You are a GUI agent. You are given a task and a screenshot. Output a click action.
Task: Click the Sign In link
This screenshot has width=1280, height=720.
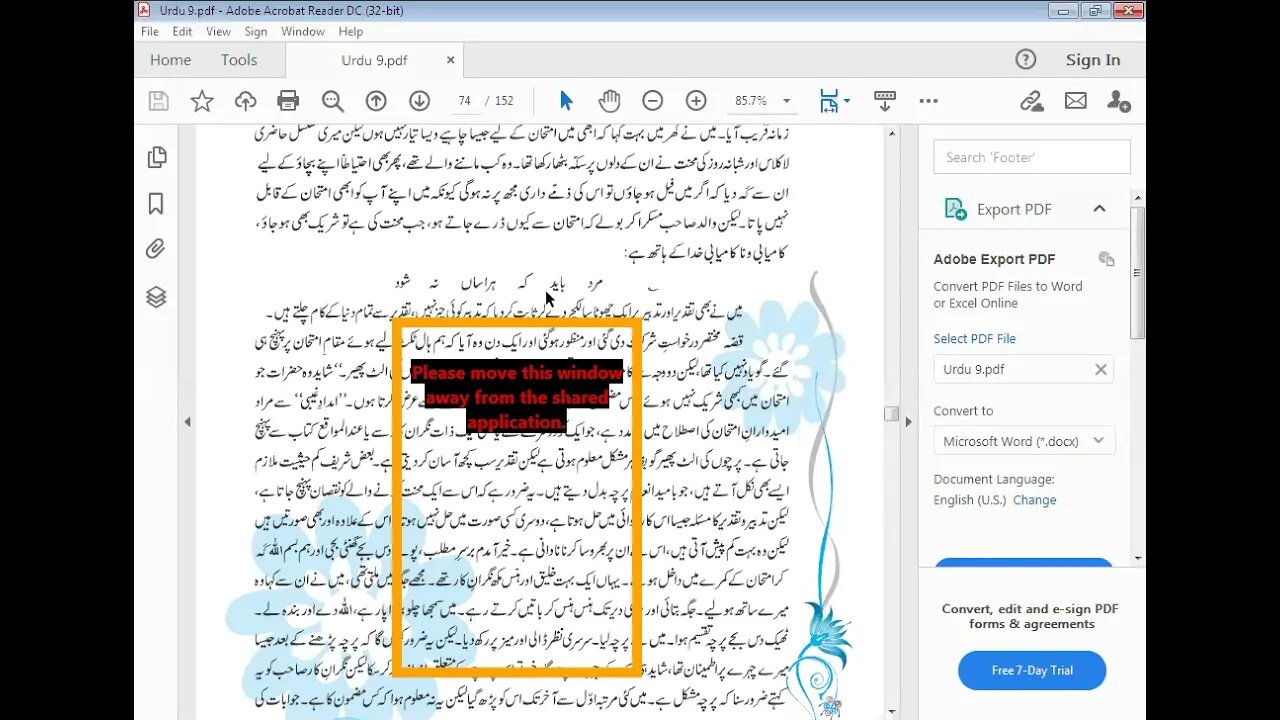coord(1093,60)
